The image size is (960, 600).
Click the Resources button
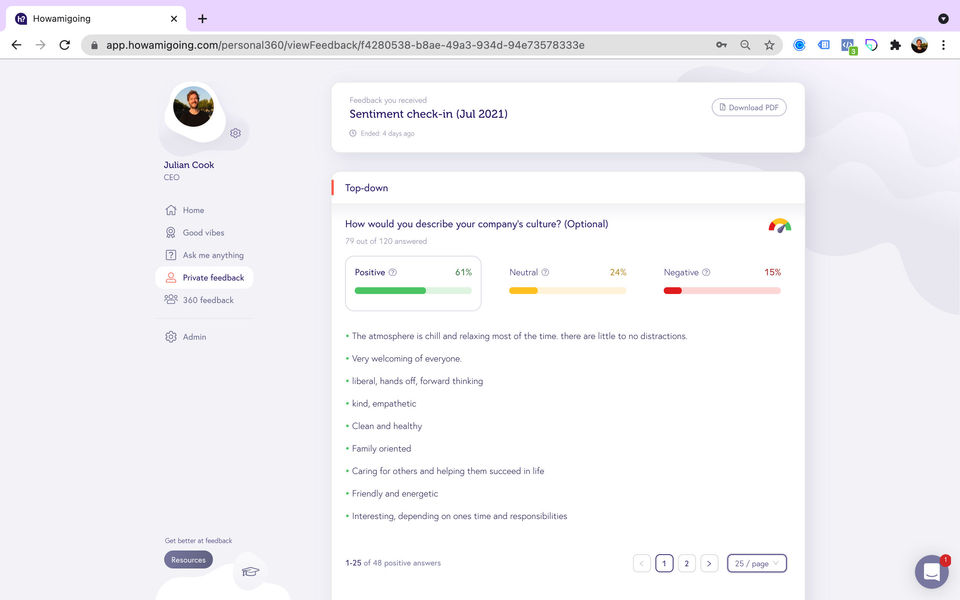click(x=189, y=560)
